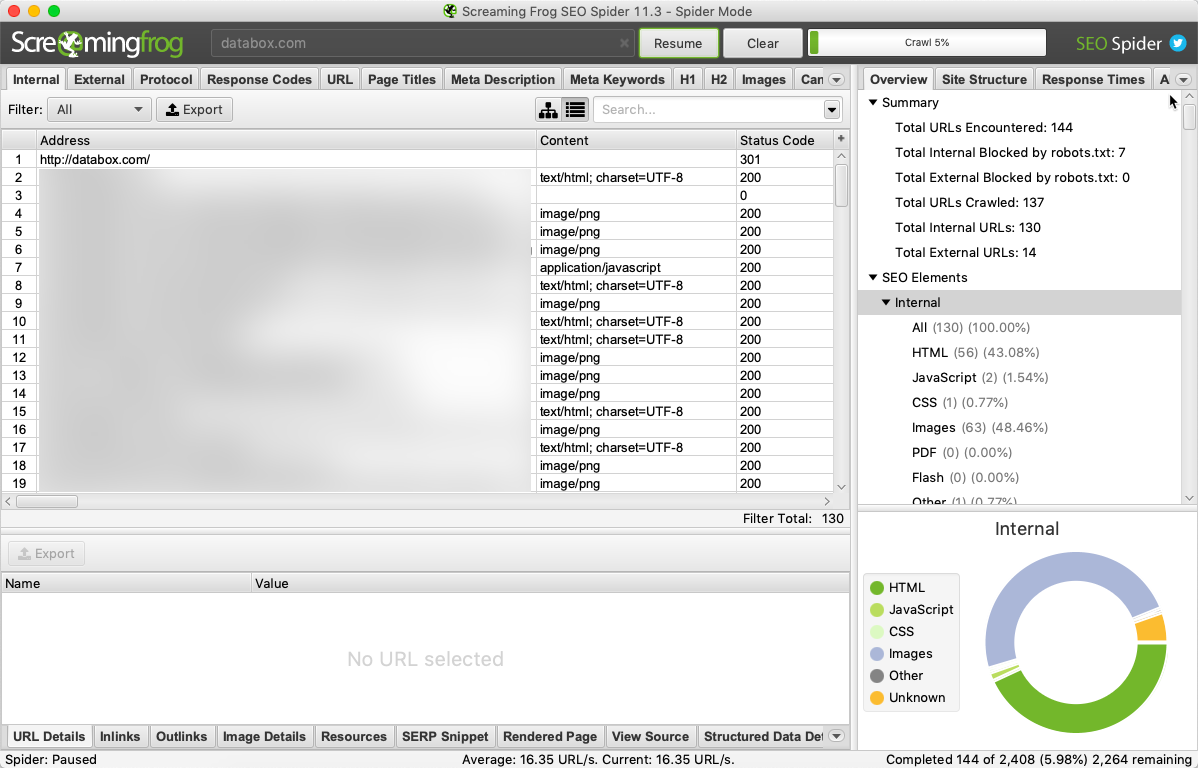Open the Twitter bird icon
1198x768 pixels.
1177,44
